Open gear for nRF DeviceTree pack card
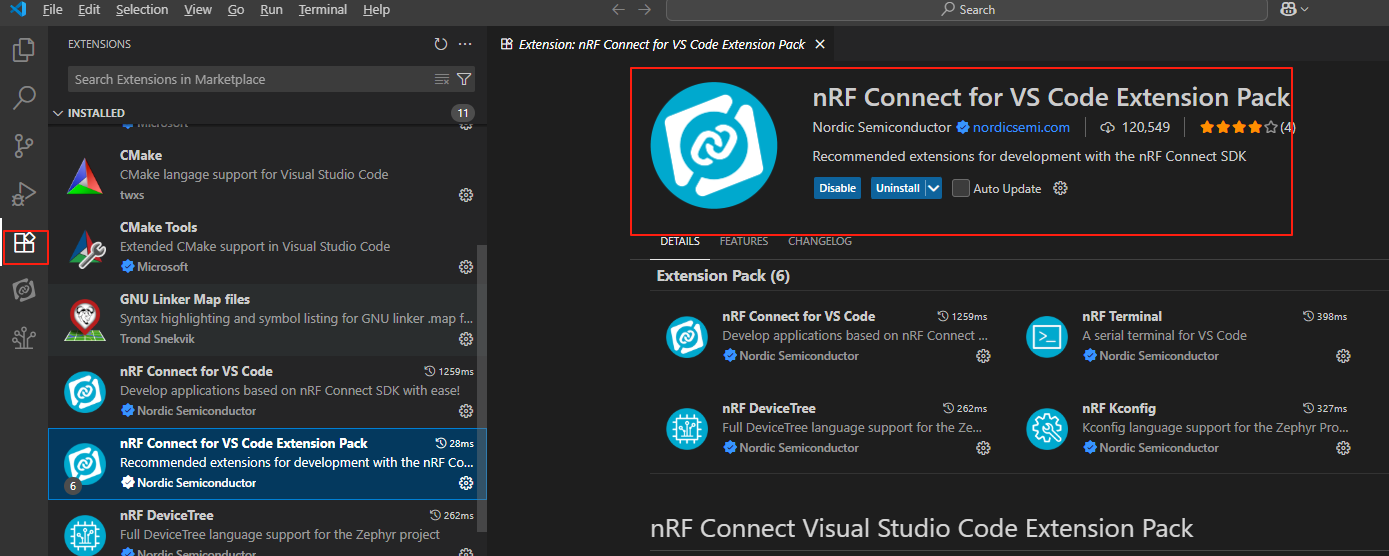This screenshot has height=556, width=1389. pos(984,448)
